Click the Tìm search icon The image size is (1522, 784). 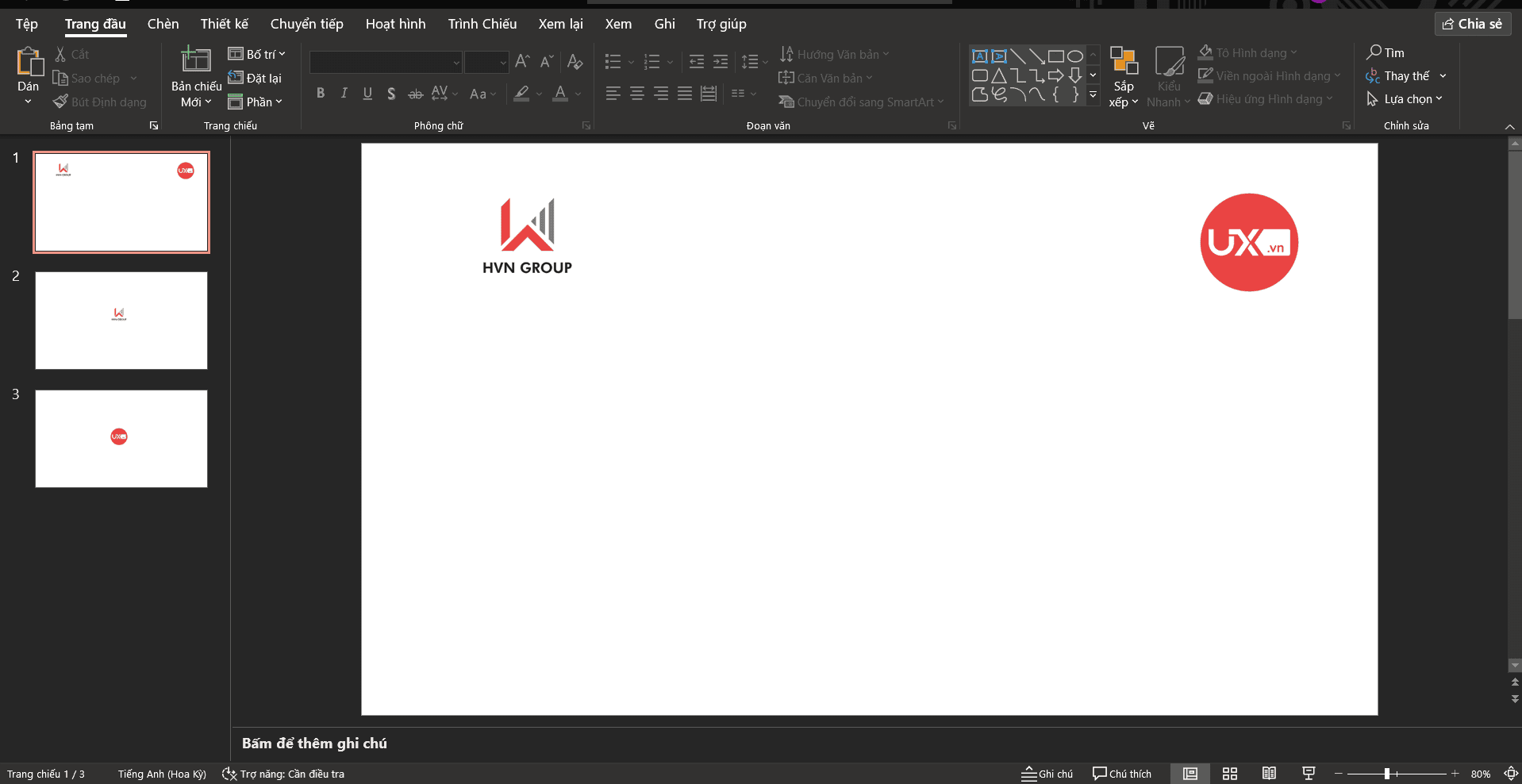click(1374, 52)
